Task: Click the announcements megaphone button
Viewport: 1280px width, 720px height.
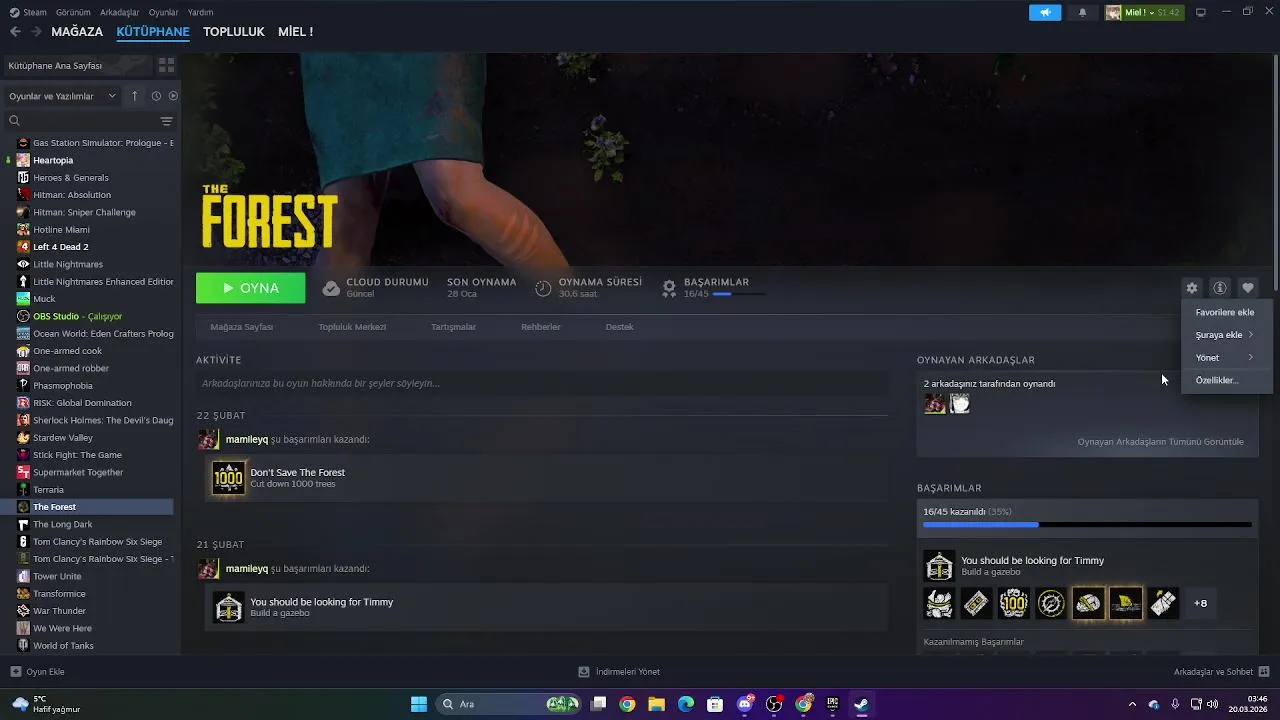Action: [x=1045, y=12]
